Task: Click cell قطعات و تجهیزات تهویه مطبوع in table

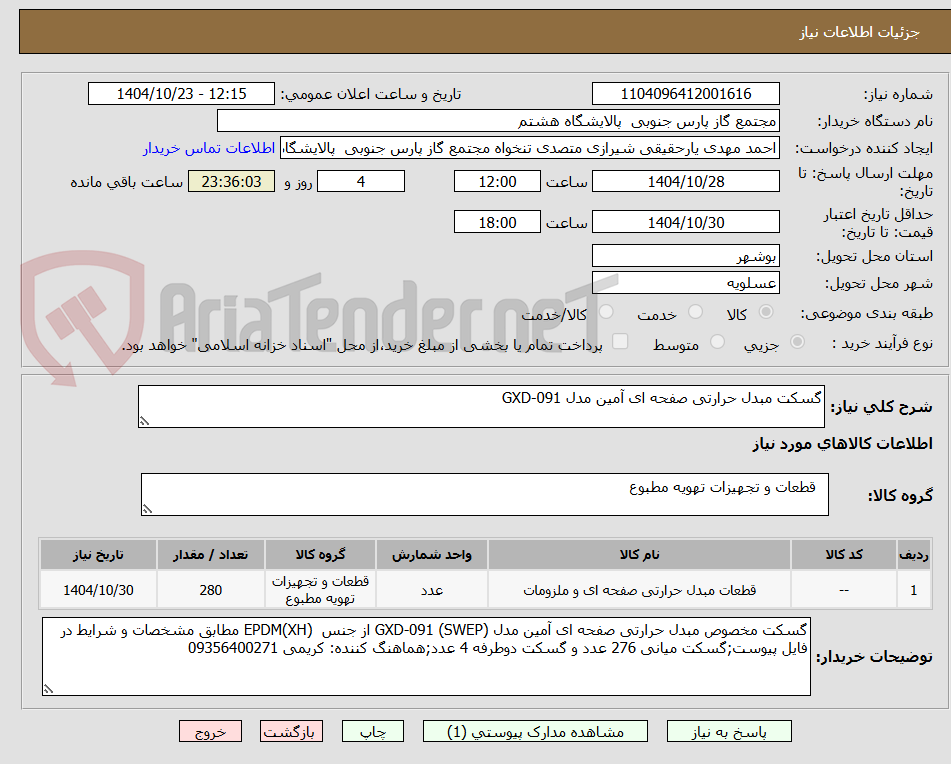Action: click(x=320, y=589)
